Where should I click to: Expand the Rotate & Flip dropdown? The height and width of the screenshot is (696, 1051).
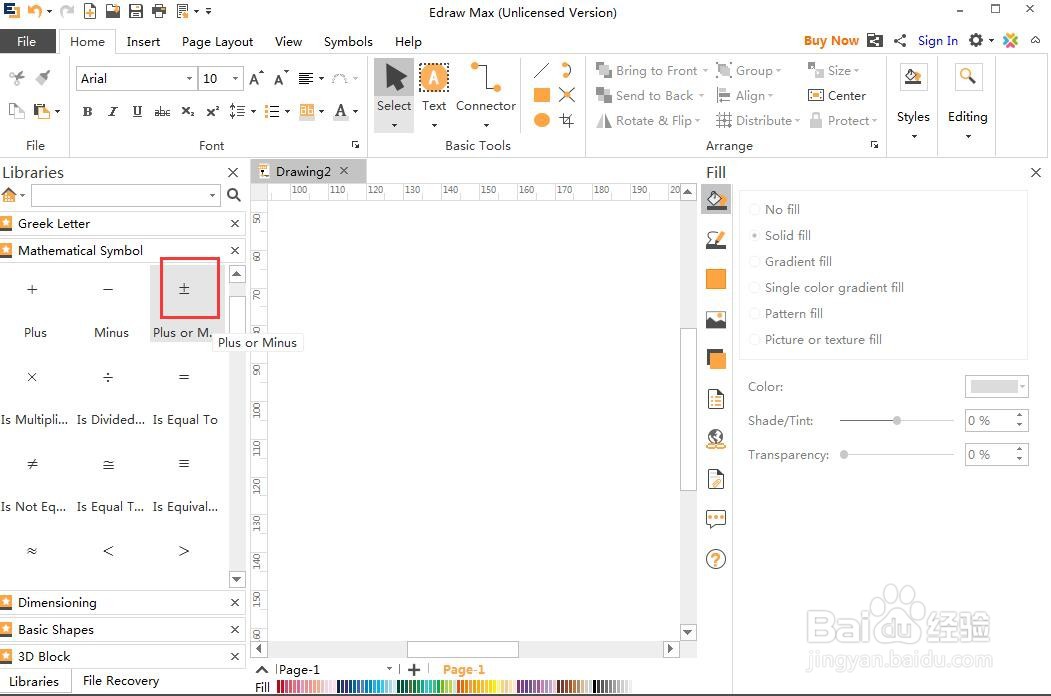pyautogui.click(x=698, y=121)
